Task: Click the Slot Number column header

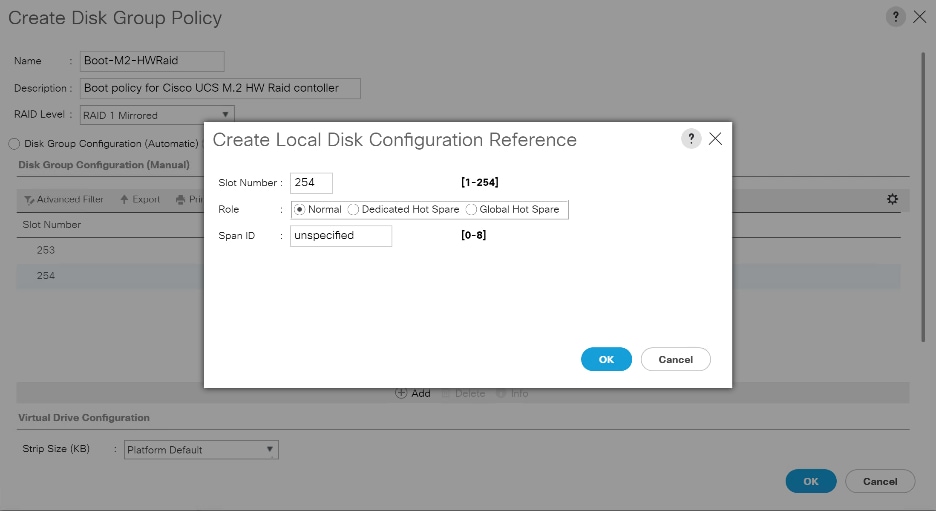Action: click(52, 225)
